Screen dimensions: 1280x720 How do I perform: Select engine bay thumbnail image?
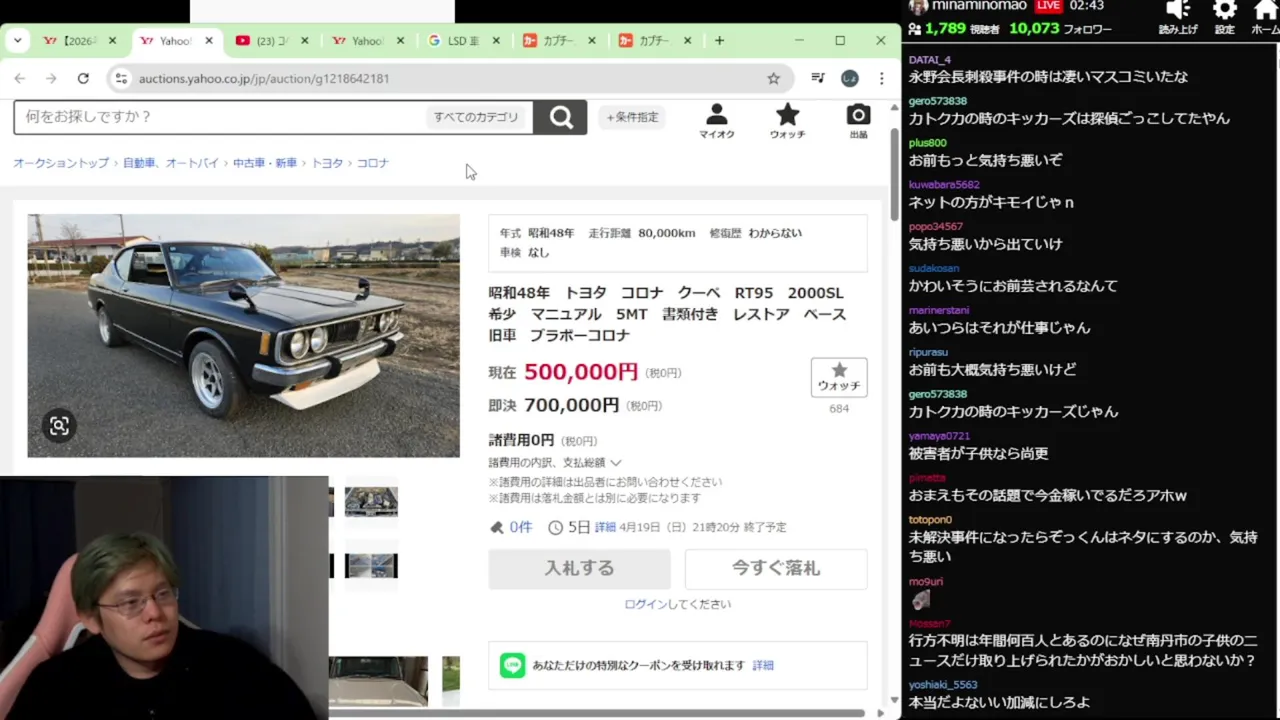coord(371,501)
